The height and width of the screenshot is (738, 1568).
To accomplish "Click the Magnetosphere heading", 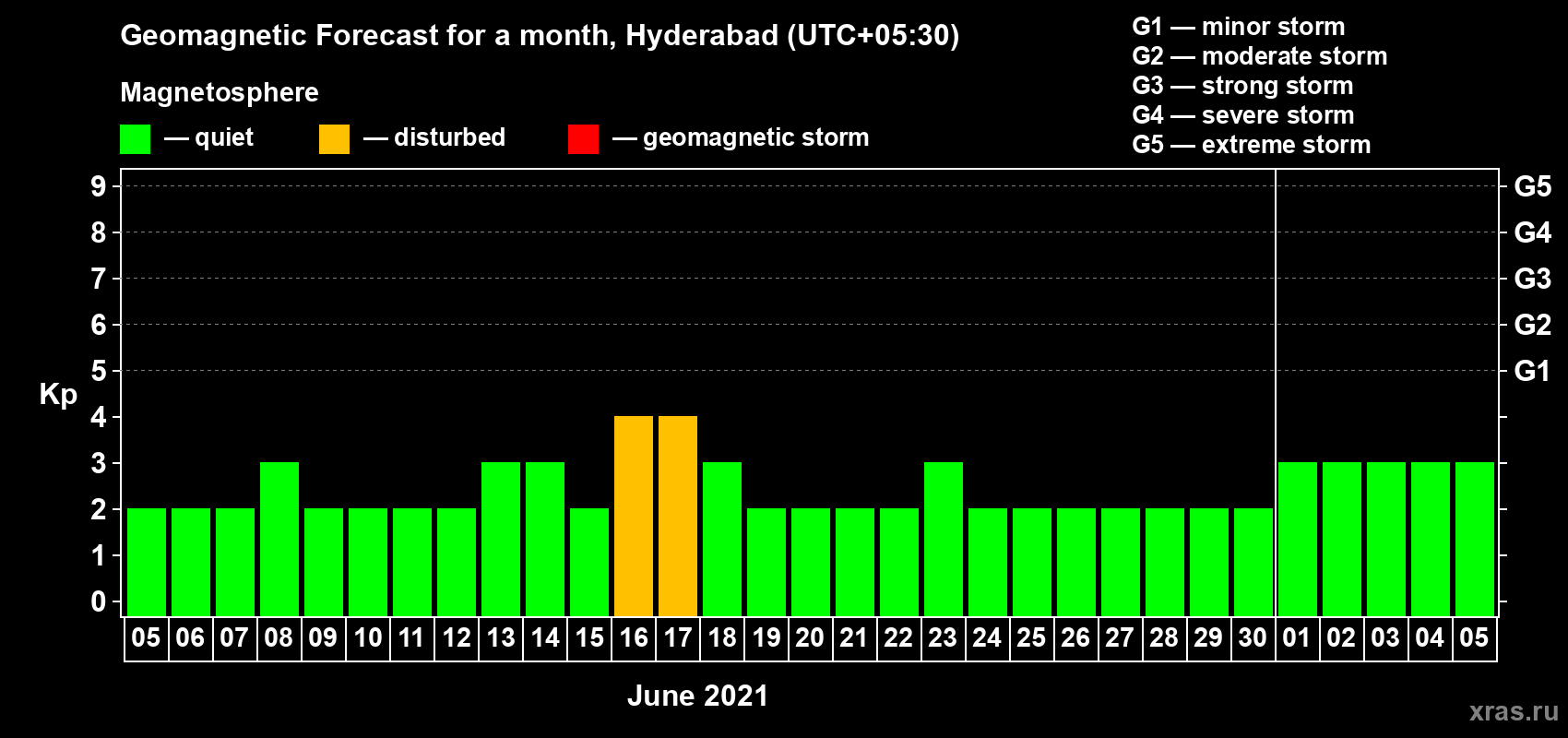I will (x=220, y=92).
